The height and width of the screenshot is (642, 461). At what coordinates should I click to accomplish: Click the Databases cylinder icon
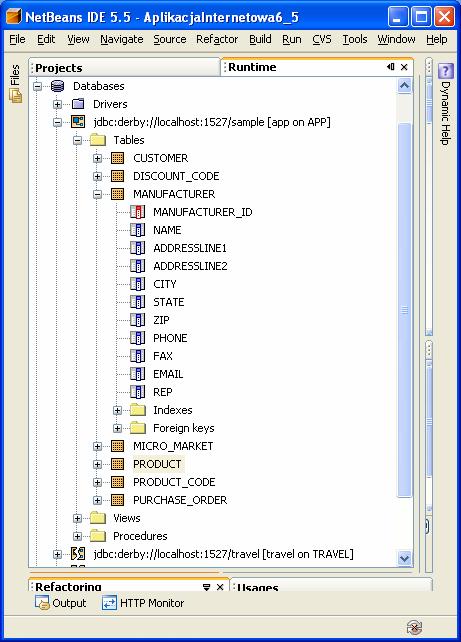(58, 86)
